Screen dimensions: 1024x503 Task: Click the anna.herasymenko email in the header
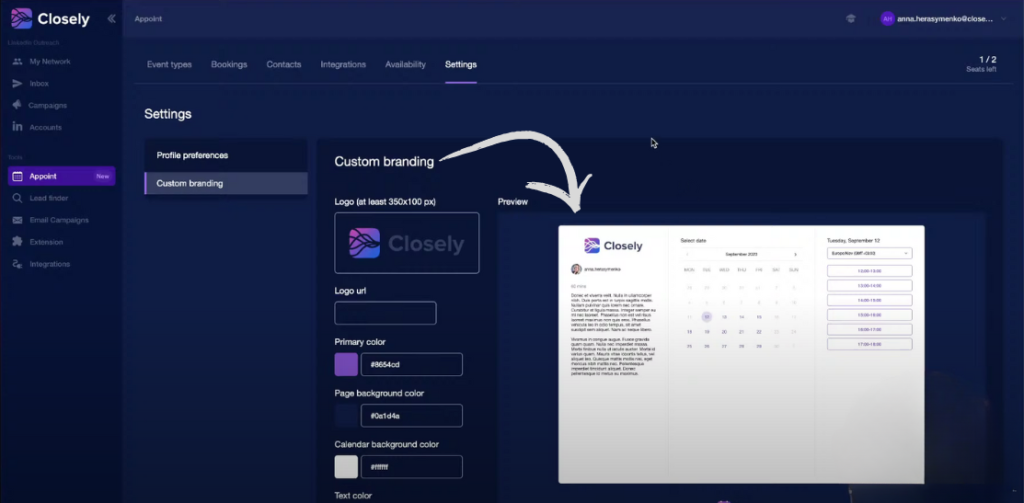pos(945,19)
